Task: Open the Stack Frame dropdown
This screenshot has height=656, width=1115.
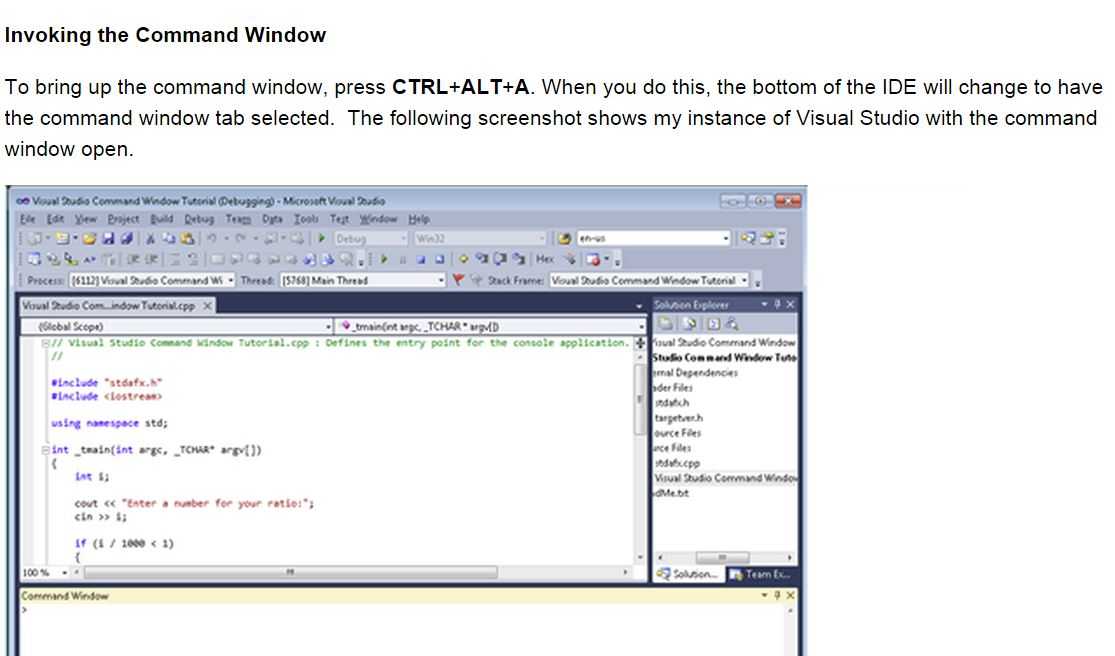Action: 745,281
